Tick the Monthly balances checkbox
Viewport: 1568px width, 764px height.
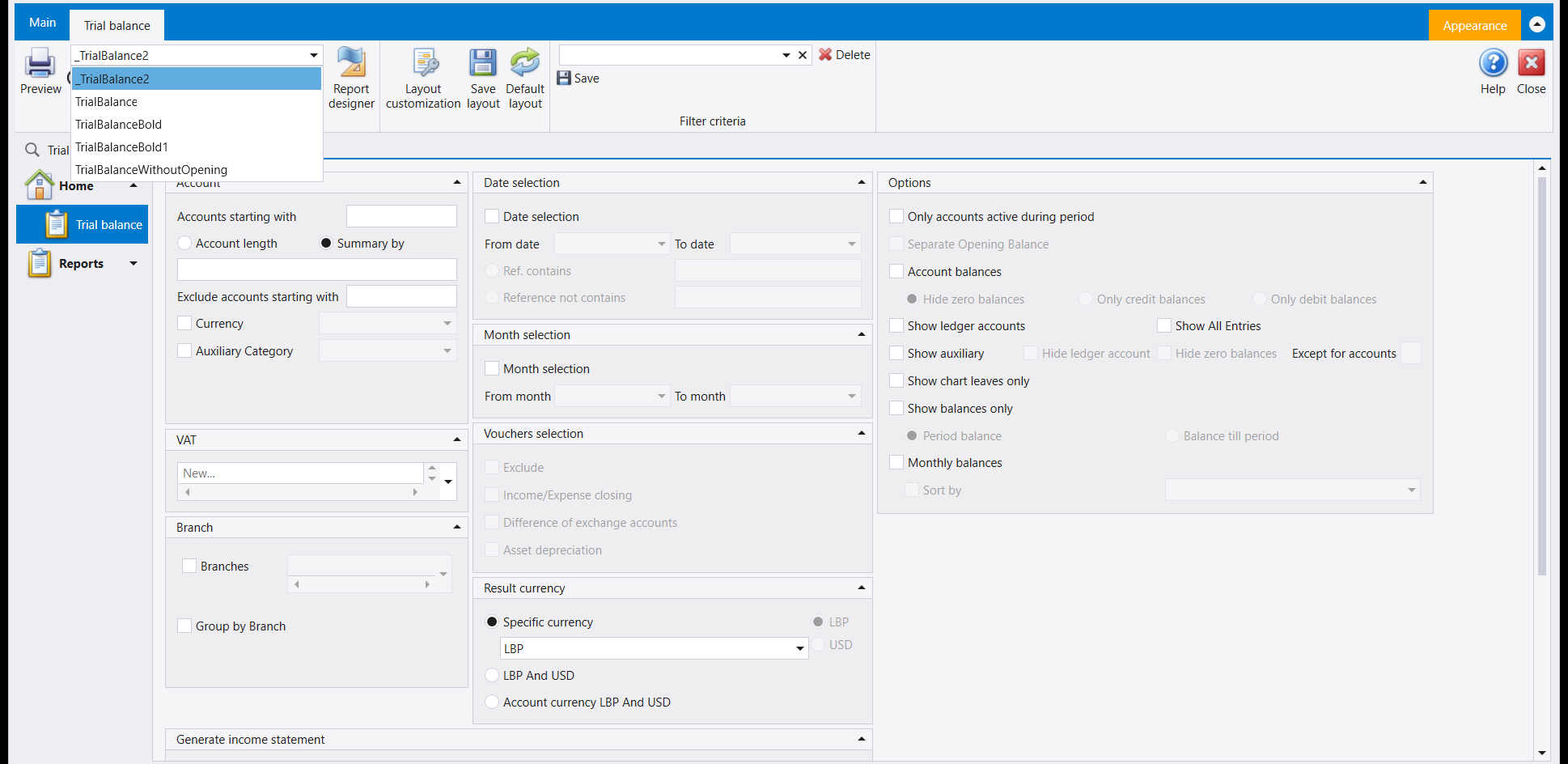[896, 462]
